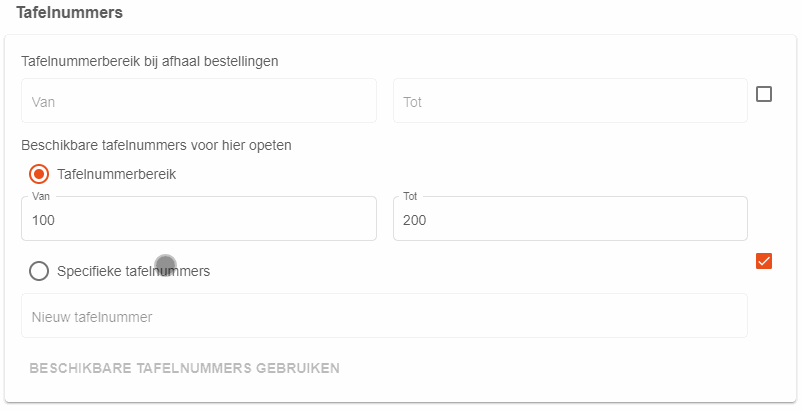Click the 'Nieuw tafelnummer' placeholder text
Image resolution: width=803 pixels, height=411 pixels.
point(92,317)
